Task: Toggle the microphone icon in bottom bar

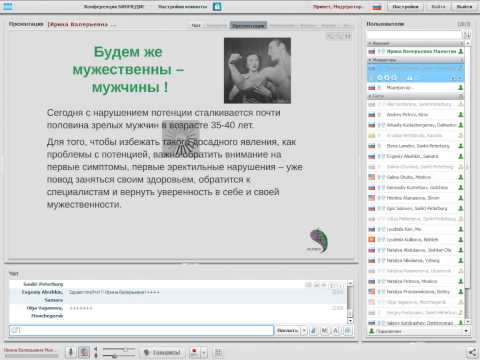Action: tap(71, 352)
